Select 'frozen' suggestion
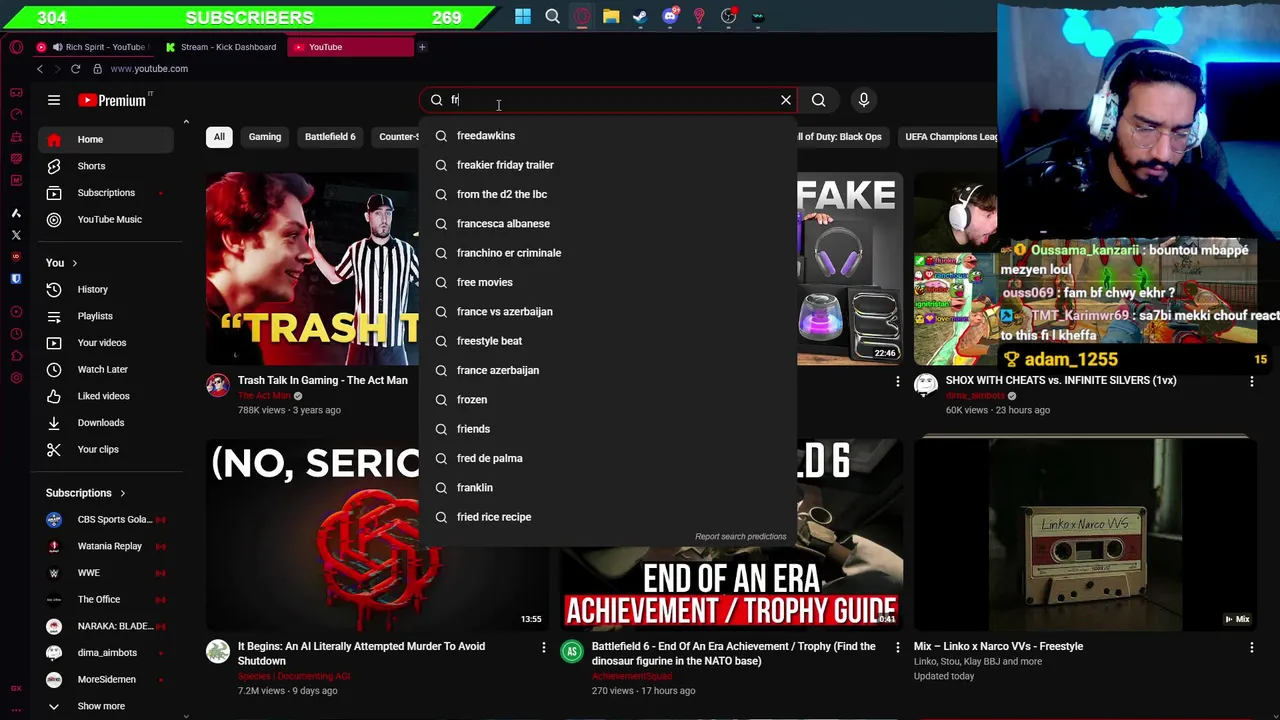 point(608,400)
